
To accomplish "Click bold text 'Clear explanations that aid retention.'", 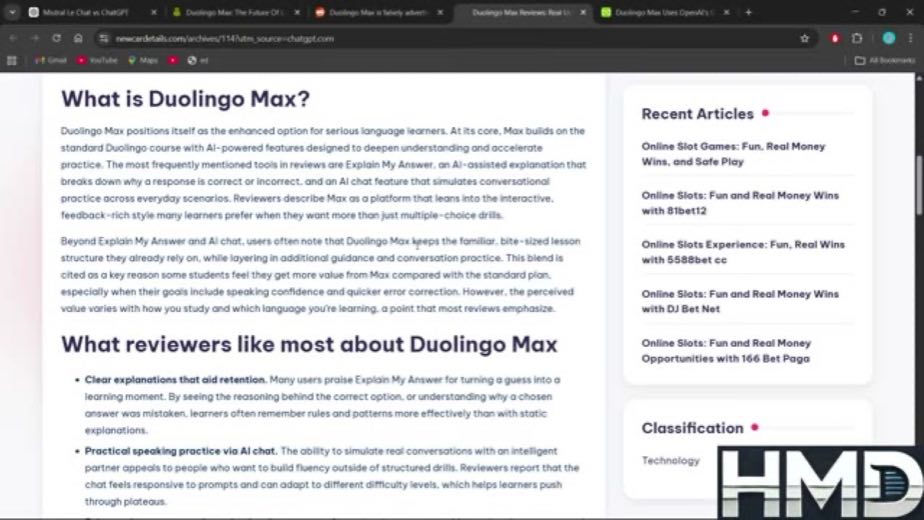I will click(176, 380).
